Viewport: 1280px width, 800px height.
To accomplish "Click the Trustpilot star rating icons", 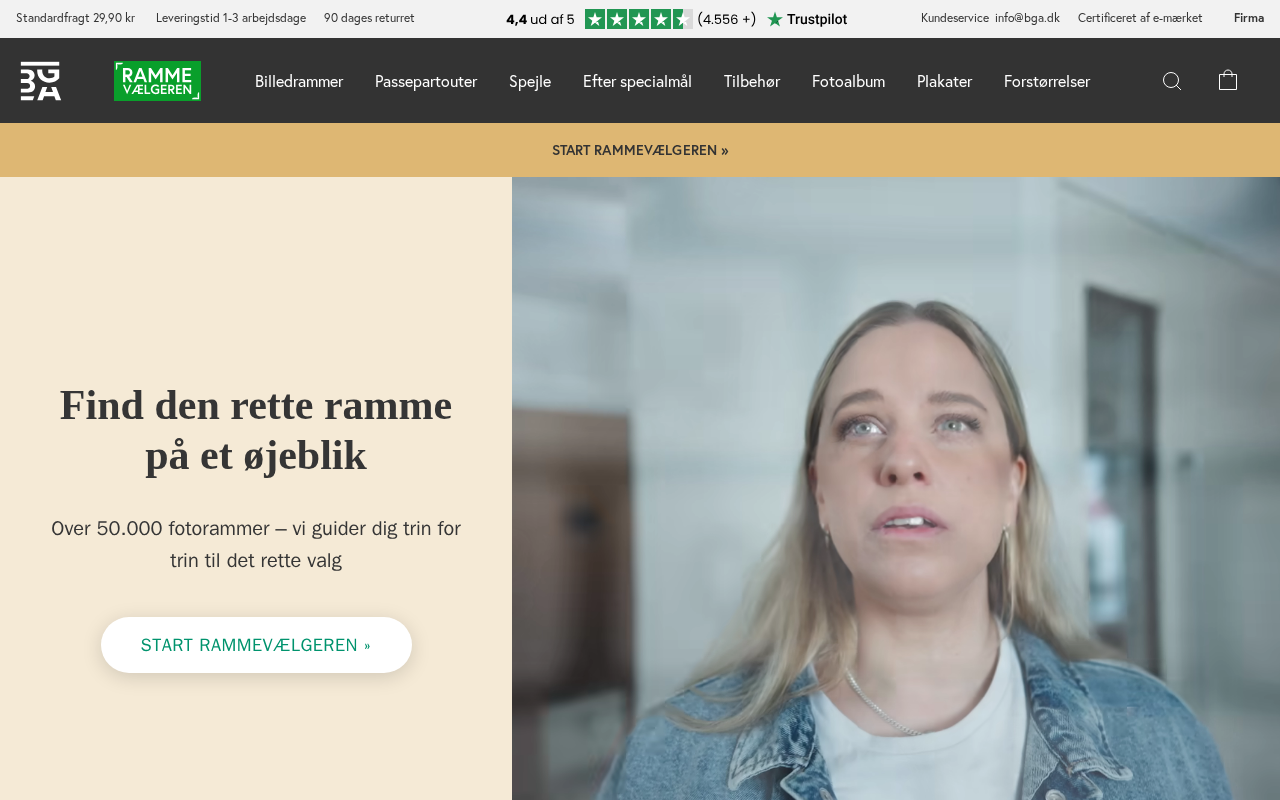I will (638, 19).
